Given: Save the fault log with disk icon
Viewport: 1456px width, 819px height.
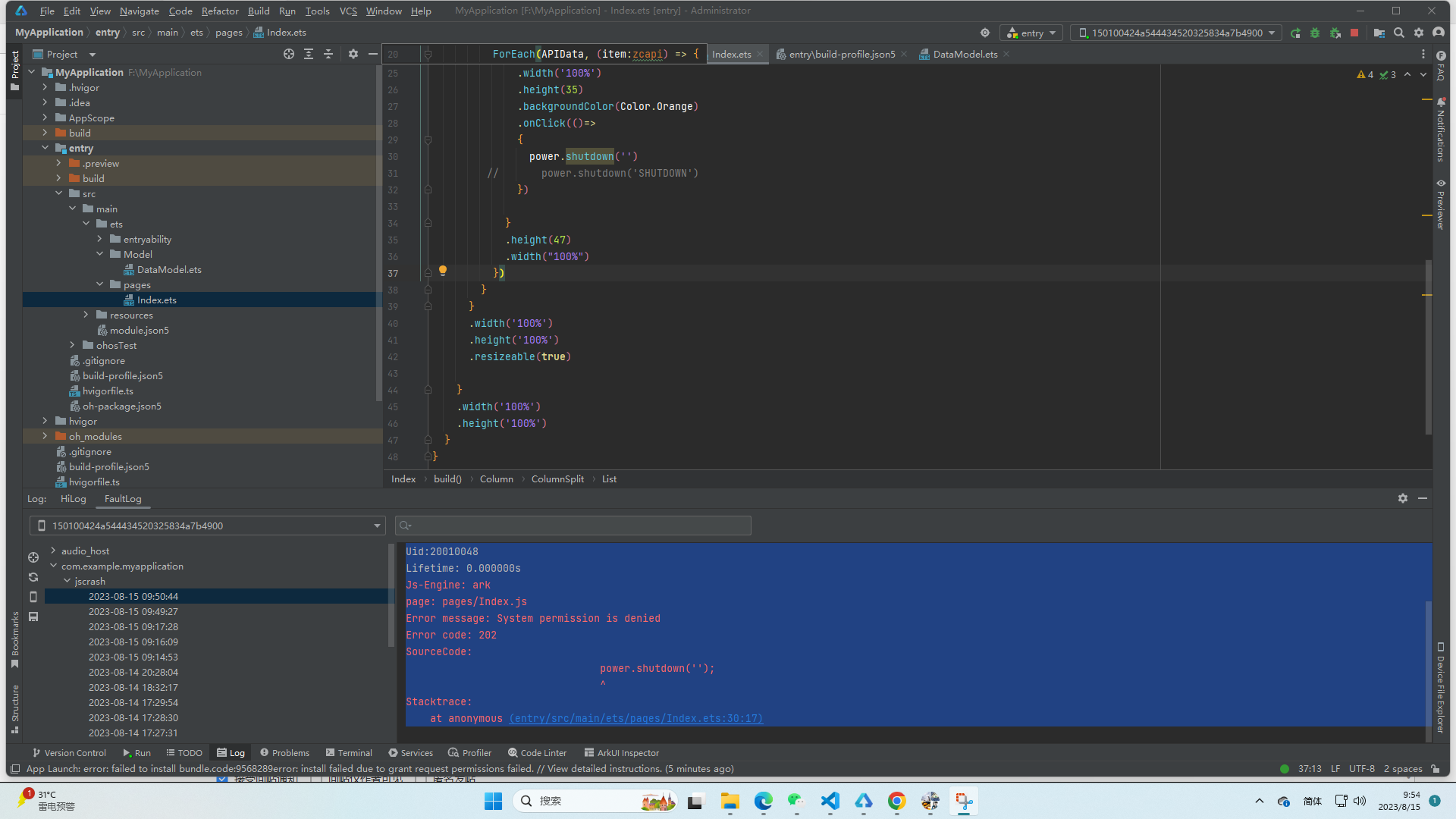Looking at the screenshot, I should coord(33,617).
